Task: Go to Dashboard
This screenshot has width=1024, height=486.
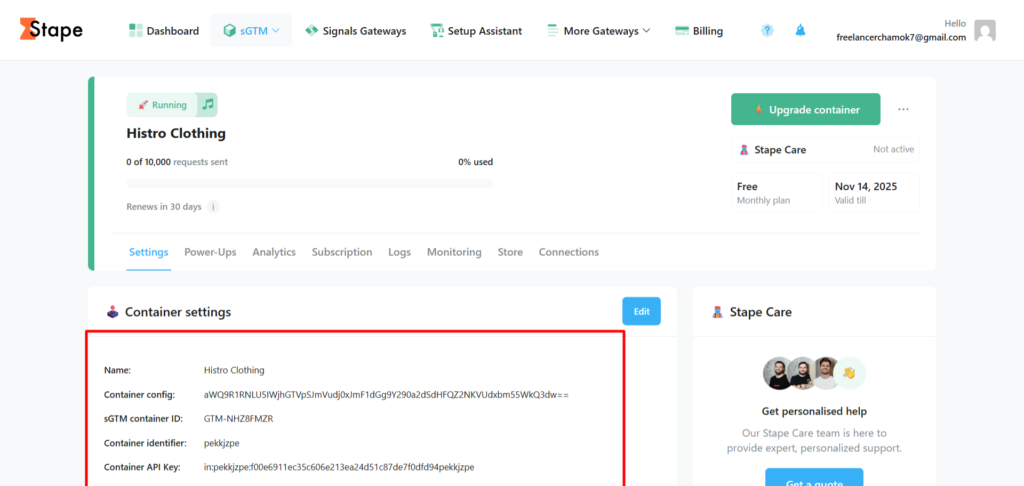Action: tap(164, 31)
